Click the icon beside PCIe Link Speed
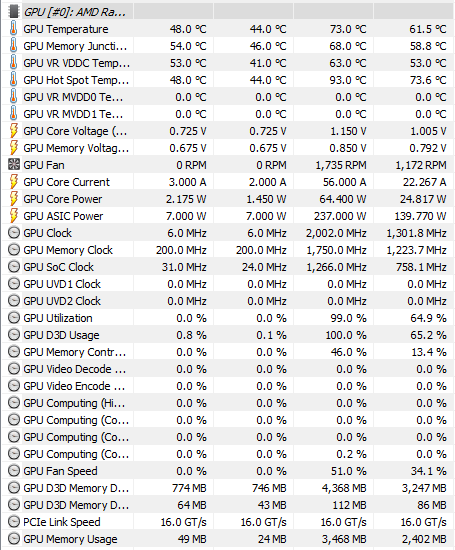The width and height of the screenshot is (455, 550). point(14,522)
